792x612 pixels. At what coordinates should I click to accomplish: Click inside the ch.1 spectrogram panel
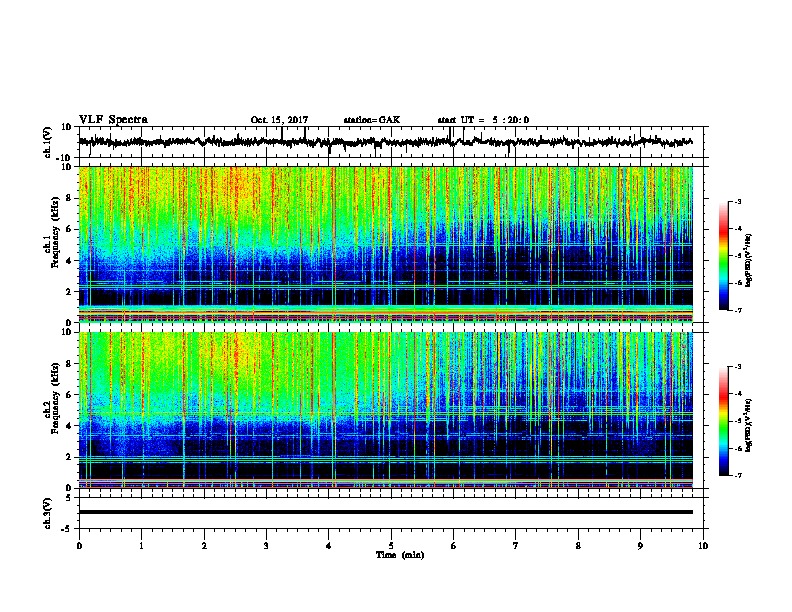pyautogui.click(x=385, y=244)
